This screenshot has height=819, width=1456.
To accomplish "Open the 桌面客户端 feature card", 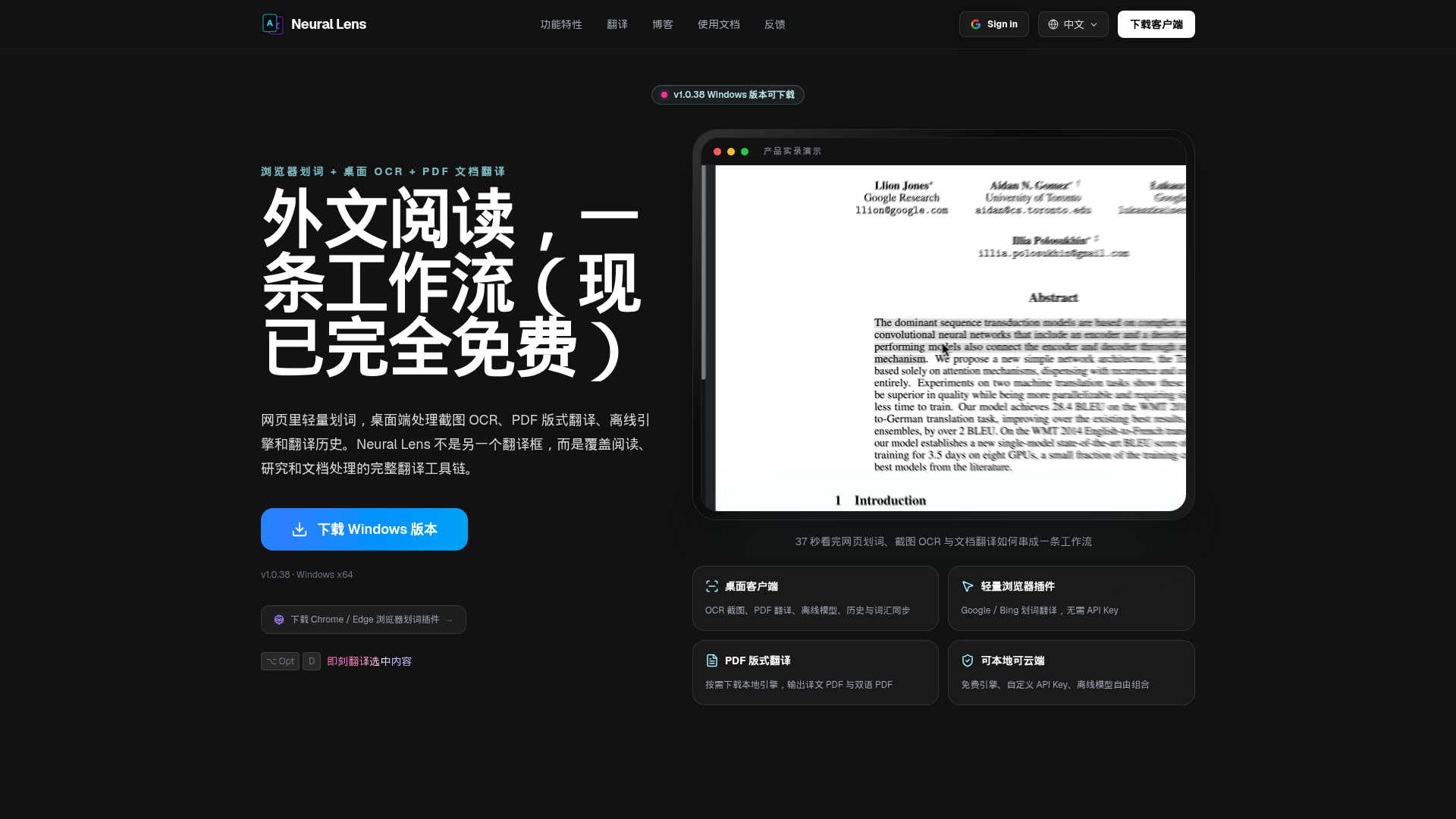I will [815, 598].
